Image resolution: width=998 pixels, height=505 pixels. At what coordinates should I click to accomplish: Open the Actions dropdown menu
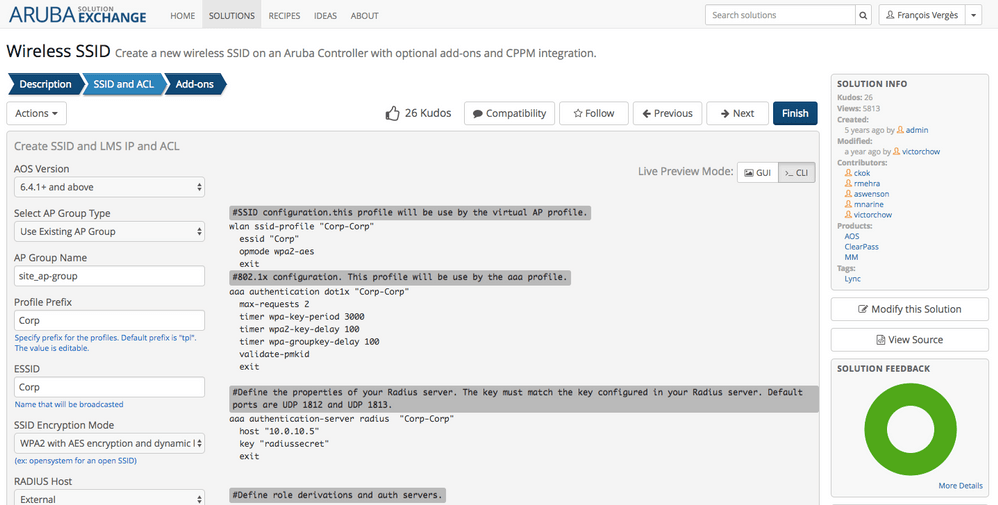tap(40, 114)
